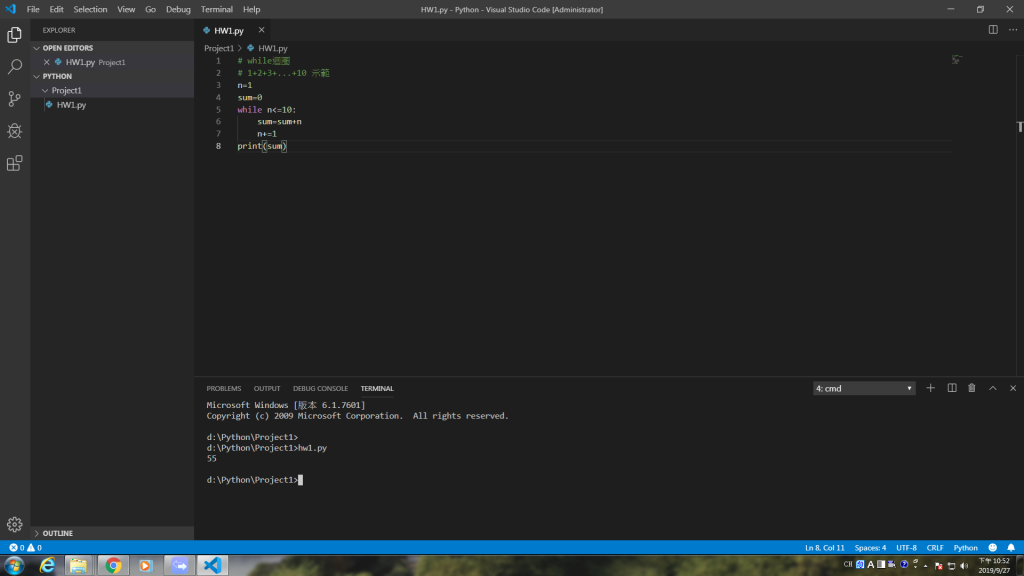Open File Explorer from the taskbar
Viewport: 1024px width, 576px height.
click(78, 566)
